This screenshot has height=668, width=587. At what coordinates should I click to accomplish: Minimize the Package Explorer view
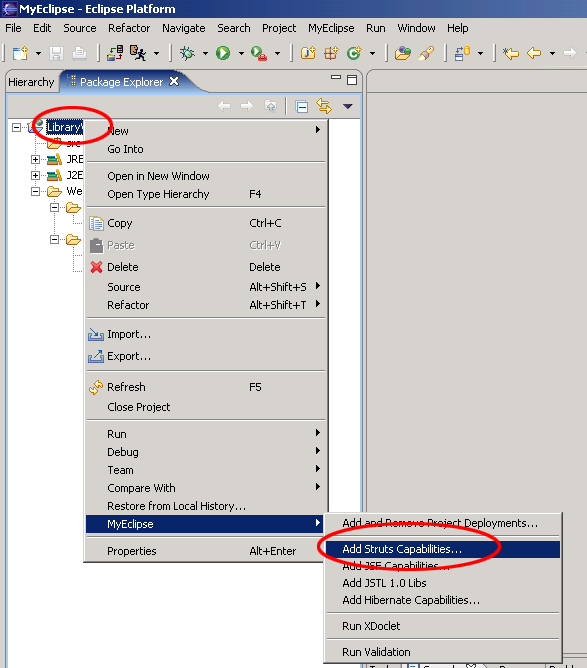point(336,78)
